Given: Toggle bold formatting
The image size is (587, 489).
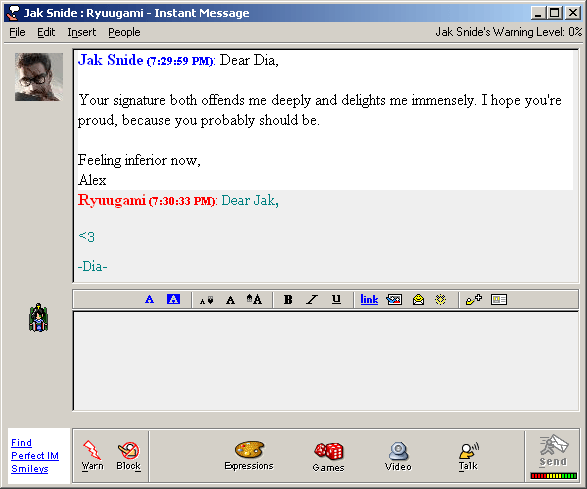Looking at the screenshot, I should click(x=288, y=300).
